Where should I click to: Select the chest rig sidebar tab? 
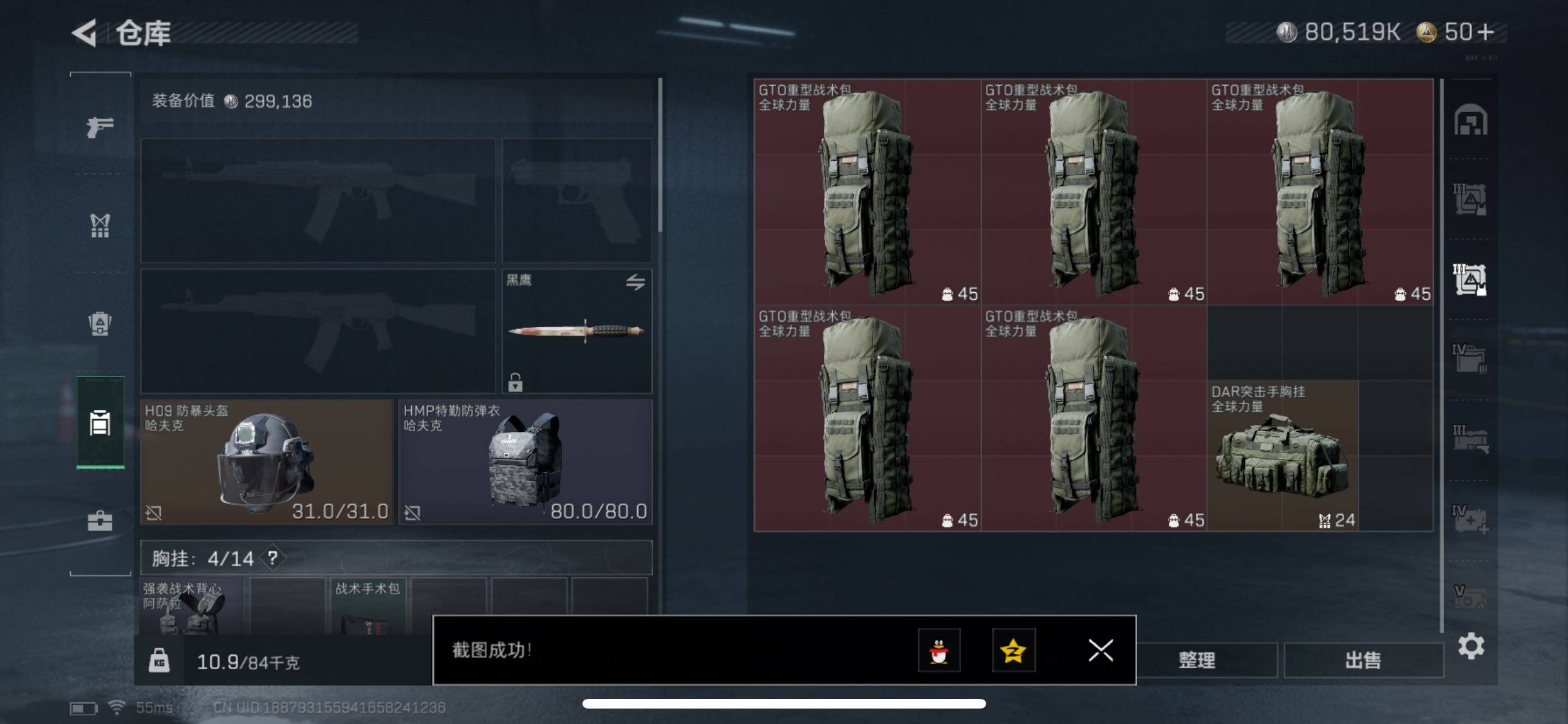pos(100,225)
